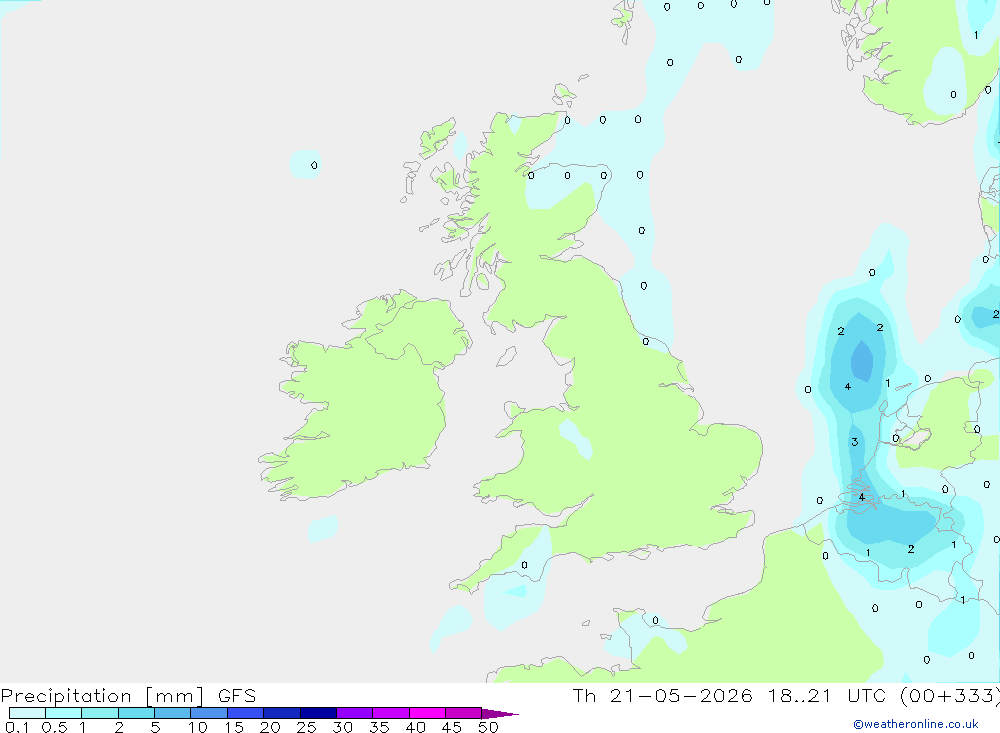Click the weatheronline.co.uk copyright link

(x=915, y=724)
